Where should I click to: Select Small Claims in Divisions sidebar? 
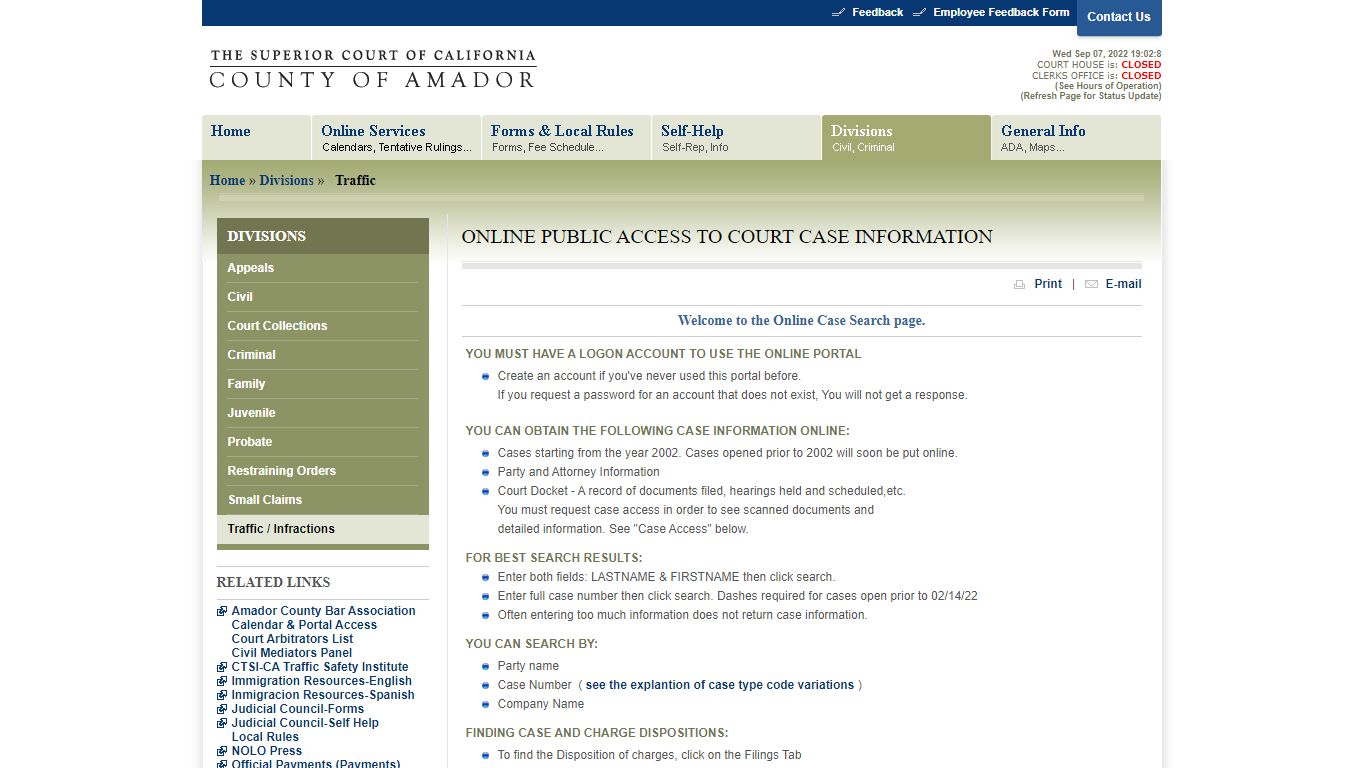(322, 500)
